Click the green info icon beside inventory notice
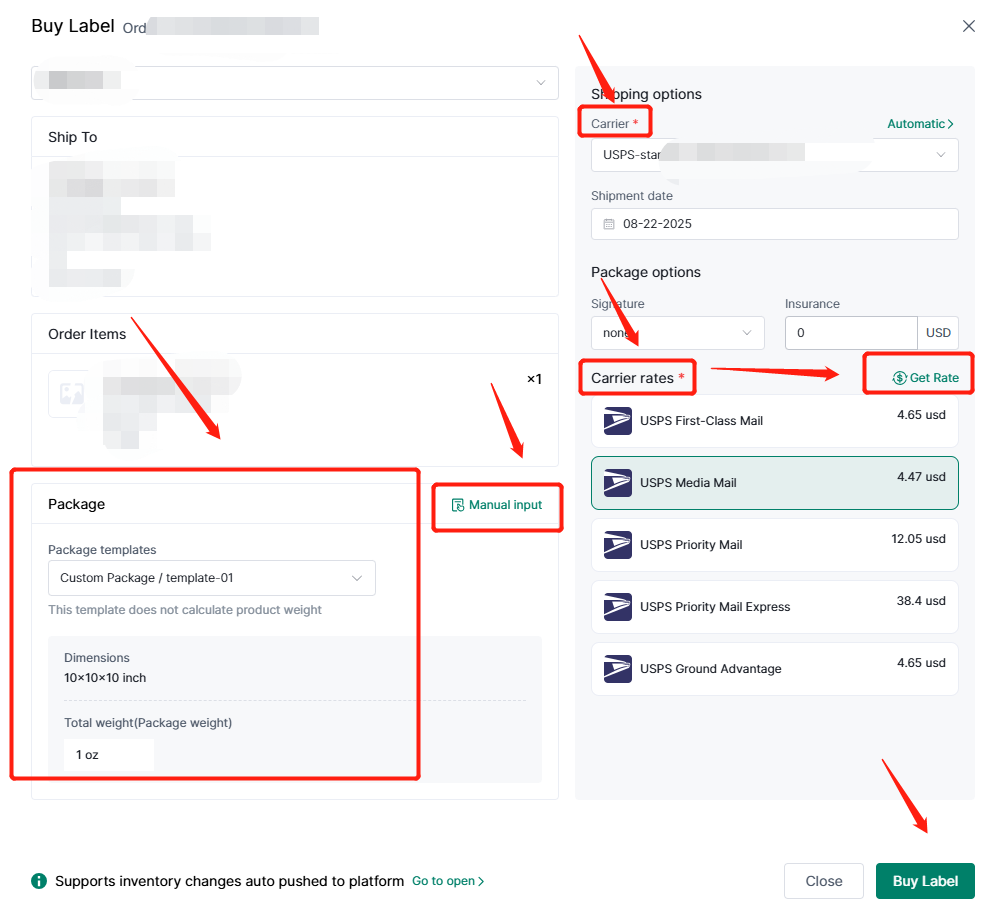The height and width of the screenshot is (899, 995). (39, 881)
